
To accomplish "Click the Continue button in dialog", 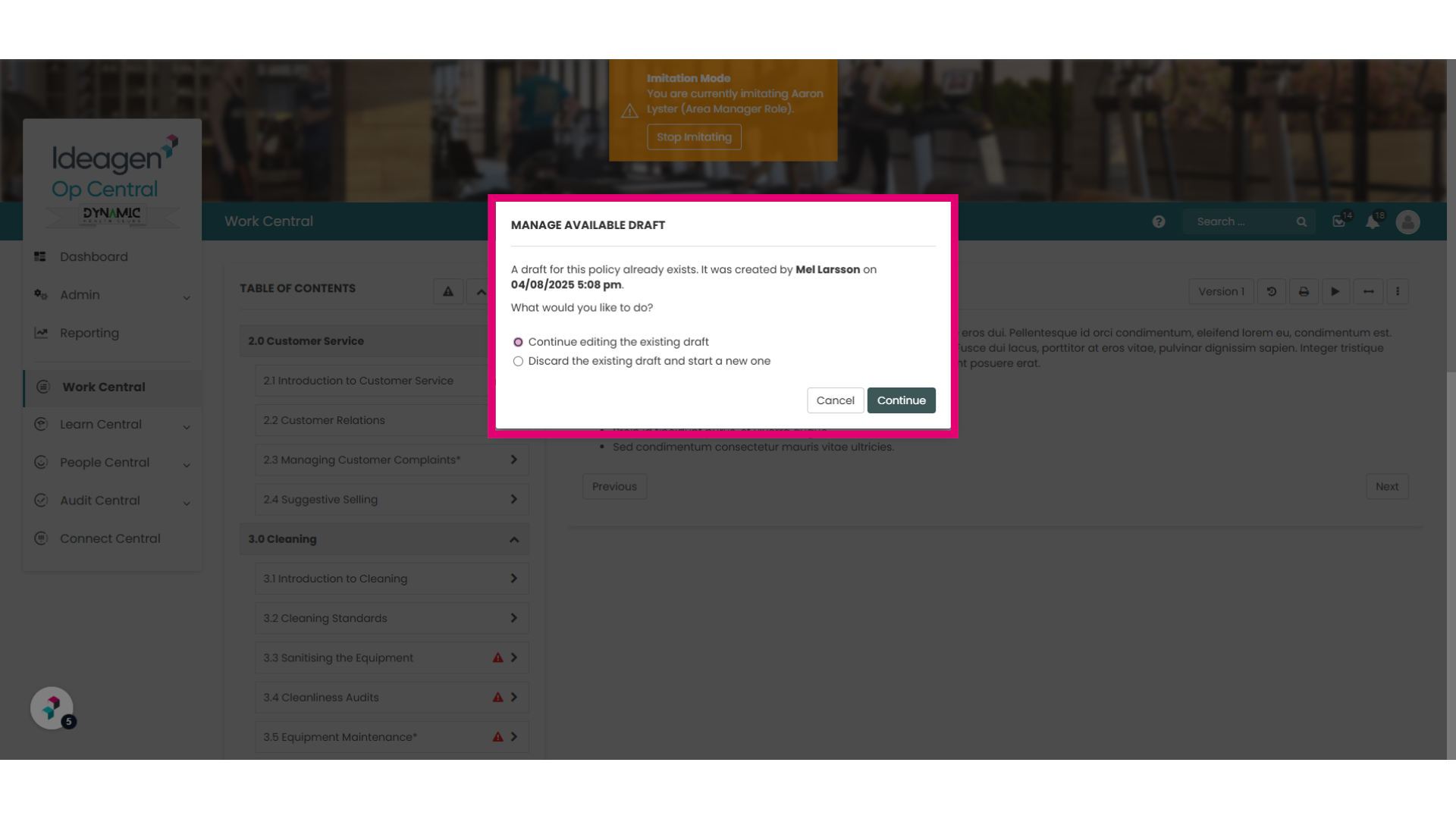I will pyautogui.click(x=901, y=400).
